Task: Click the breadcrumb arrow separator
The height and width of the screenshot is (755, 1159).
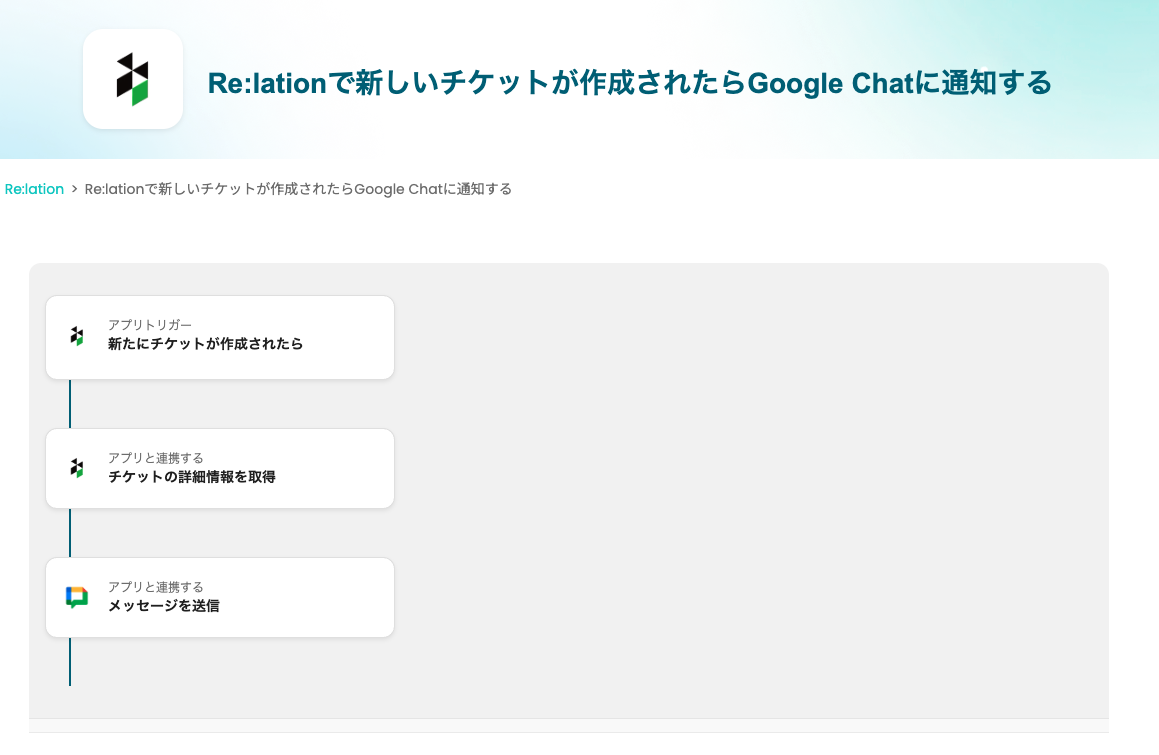Action: tap(74, 189)
